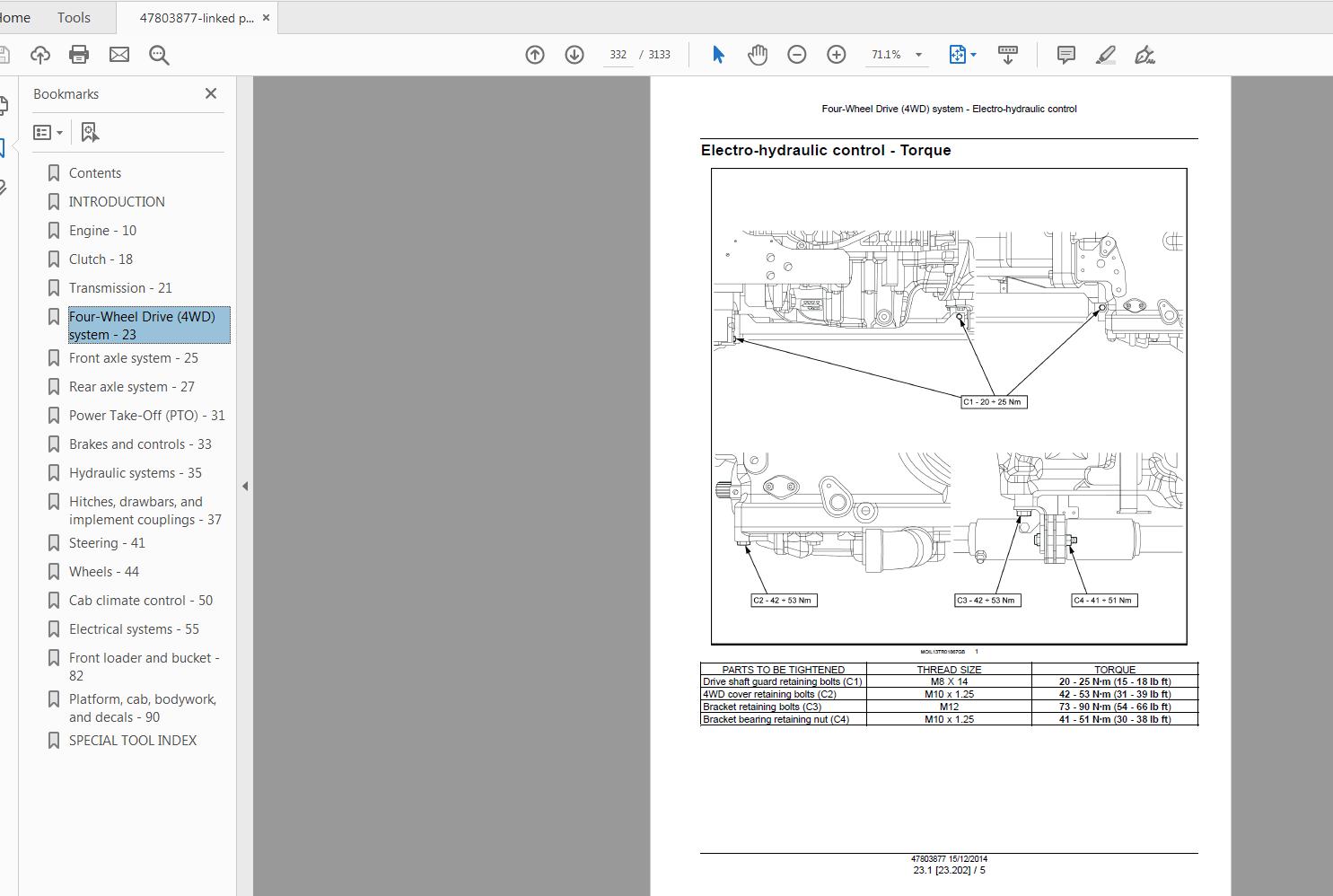Viewport: 1333px width, 896px height.
Task: Add a comment sticky note
Action: tap(1066, 55)
